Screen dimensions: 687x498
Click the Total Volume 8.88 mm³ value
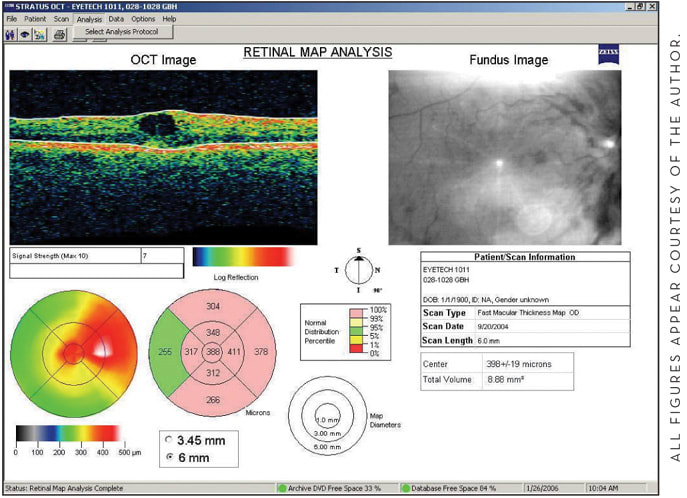click(x=506, y=379)
